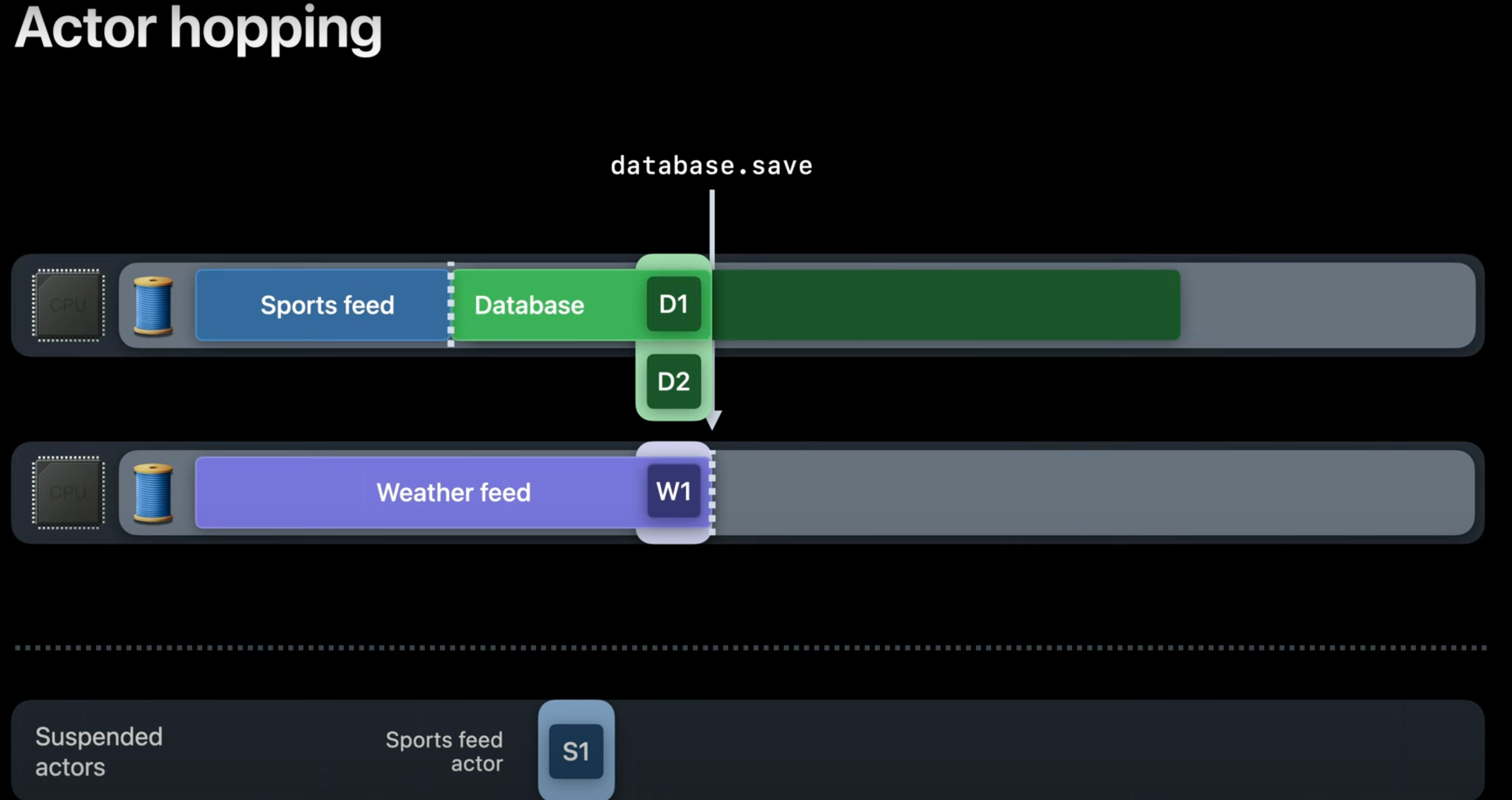Viewport: 1512px width, 800px height.
Task: Select the D1 work item box
Action: click(673, 304)
